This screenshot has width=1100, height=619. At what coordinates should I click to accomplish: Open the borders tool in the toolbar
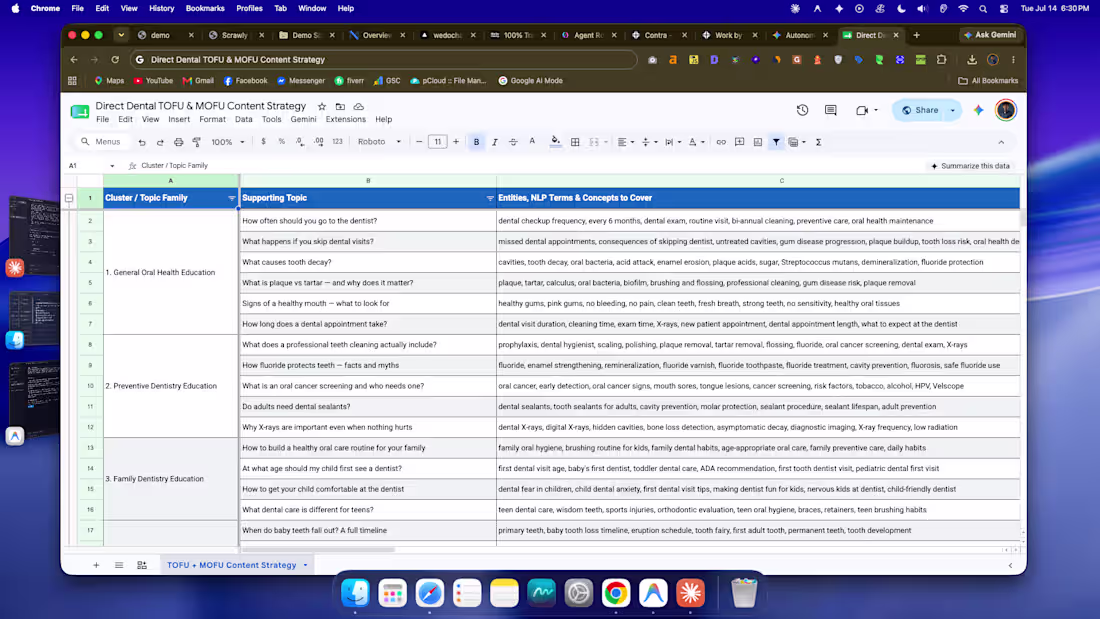(575, 142)
